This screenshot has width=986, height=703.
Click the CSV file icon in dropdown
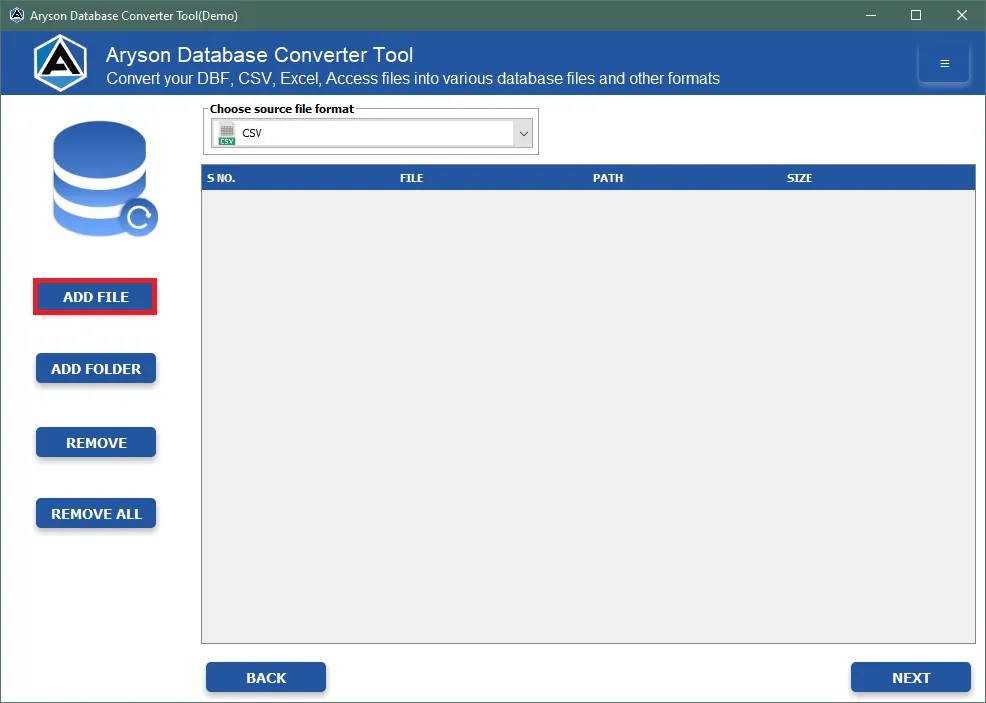pyautogui.click(x=226, y=133)
